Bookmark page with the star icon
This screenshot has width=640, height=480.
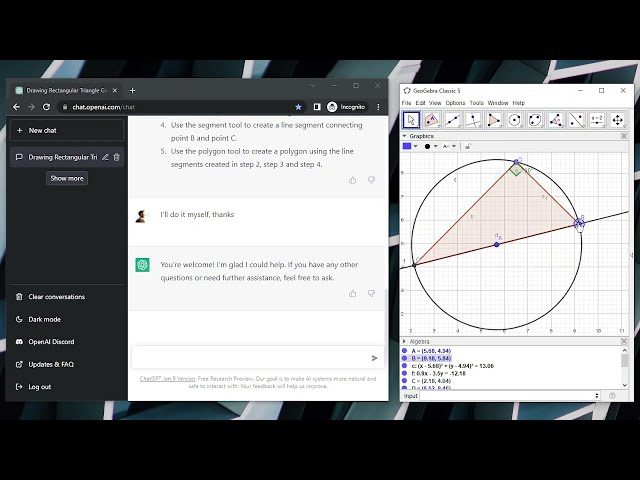coord(298,107)
